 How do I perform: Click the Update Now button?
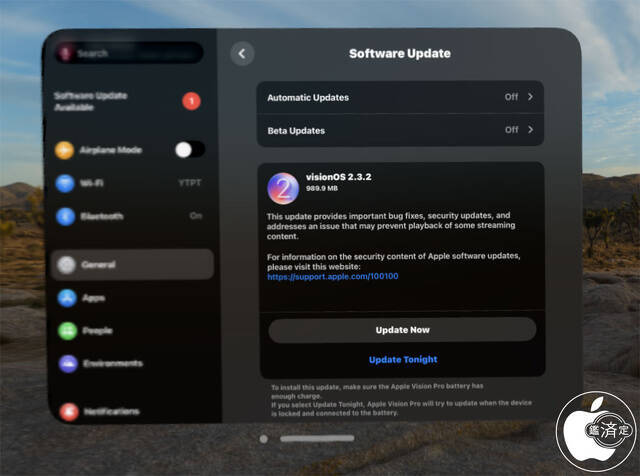[402, 330]
